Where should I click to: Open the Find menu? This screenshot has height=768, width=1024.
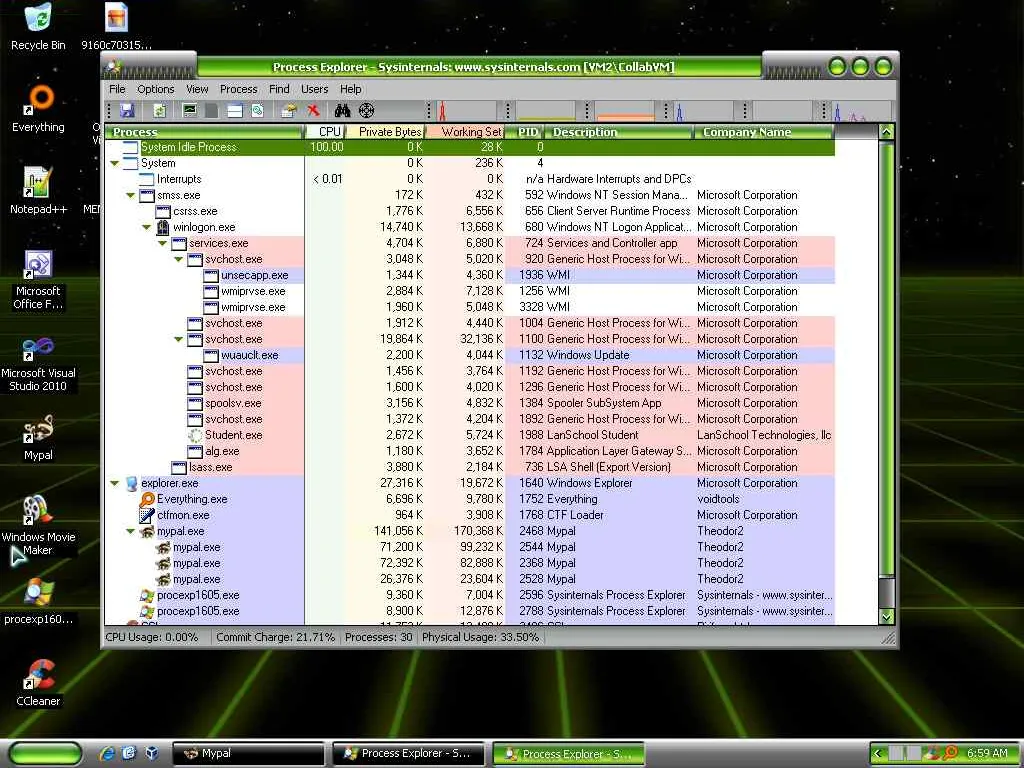point(280,89)
